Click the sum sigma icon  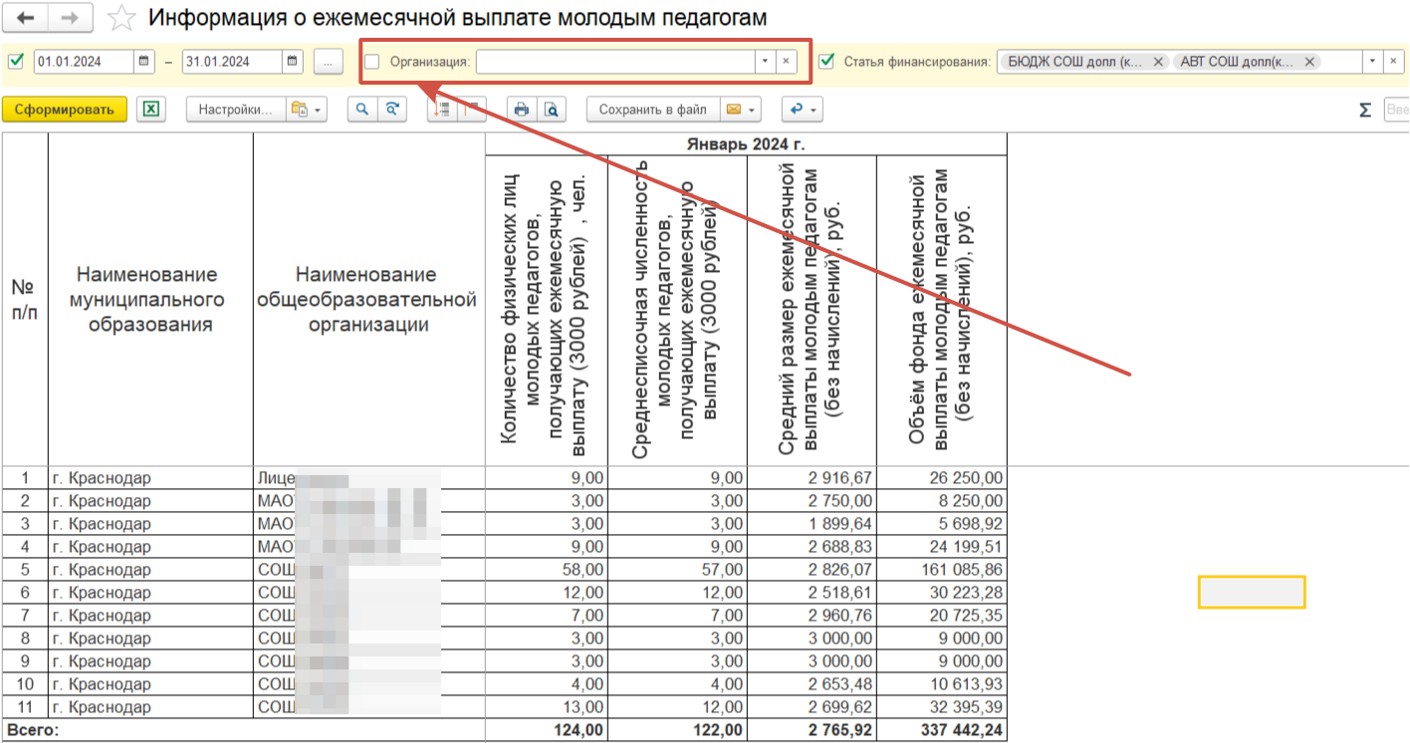(1364, 110)
